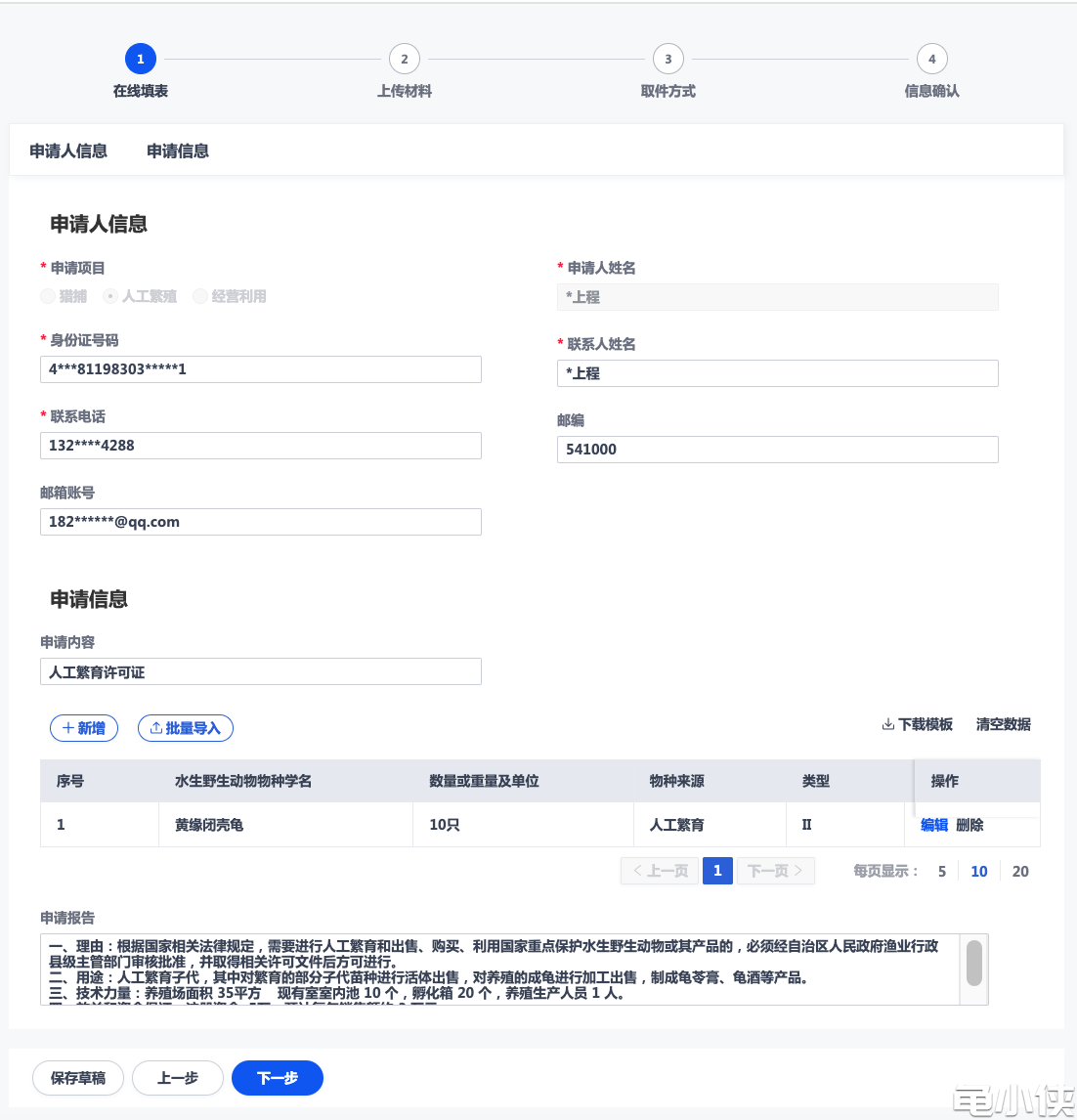
Task: Select the 人工繁殖 radio option
Action: [x=110, y=296]
